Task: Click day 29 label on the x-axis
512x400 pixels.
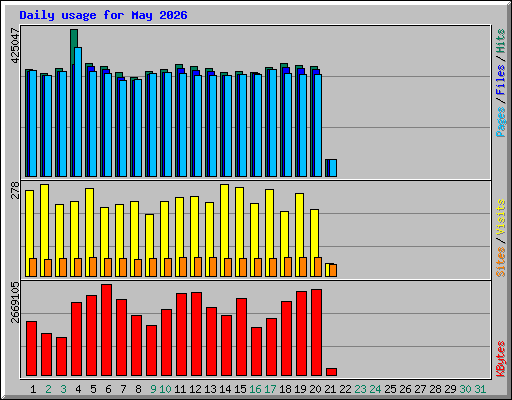Action: (x=450, y=389)
